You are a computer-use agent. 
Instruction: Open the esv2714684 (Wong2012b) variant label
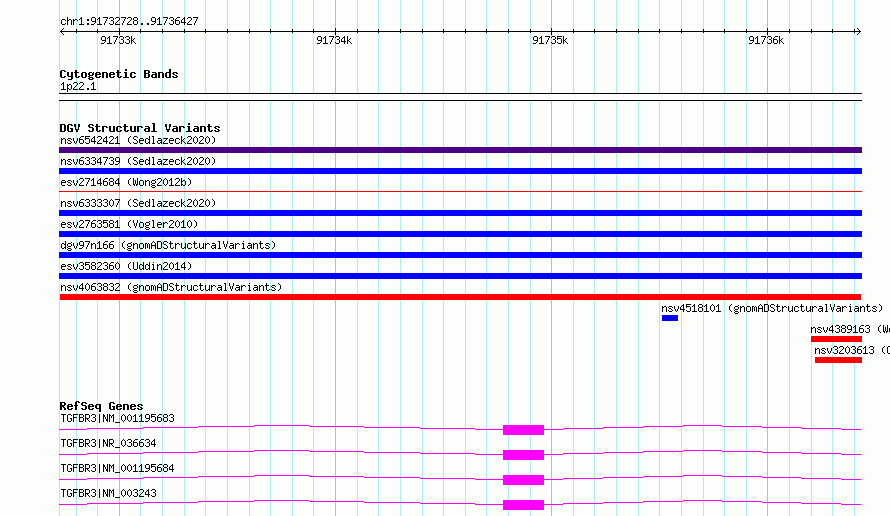(126, 182)
